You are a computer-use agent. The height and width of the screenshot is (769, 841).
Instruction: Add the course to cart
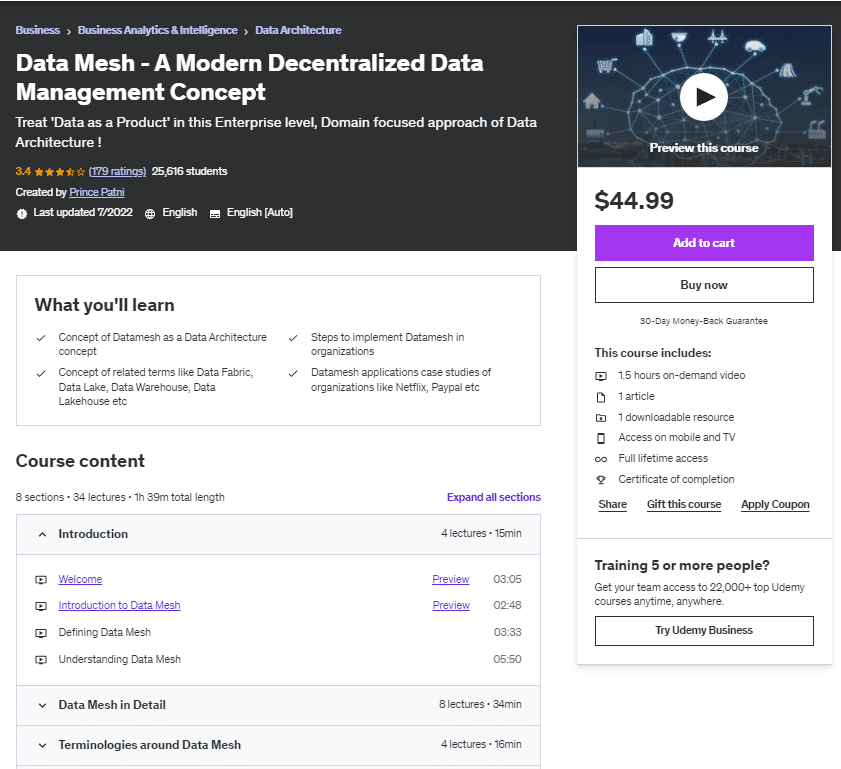pos(704,243)
